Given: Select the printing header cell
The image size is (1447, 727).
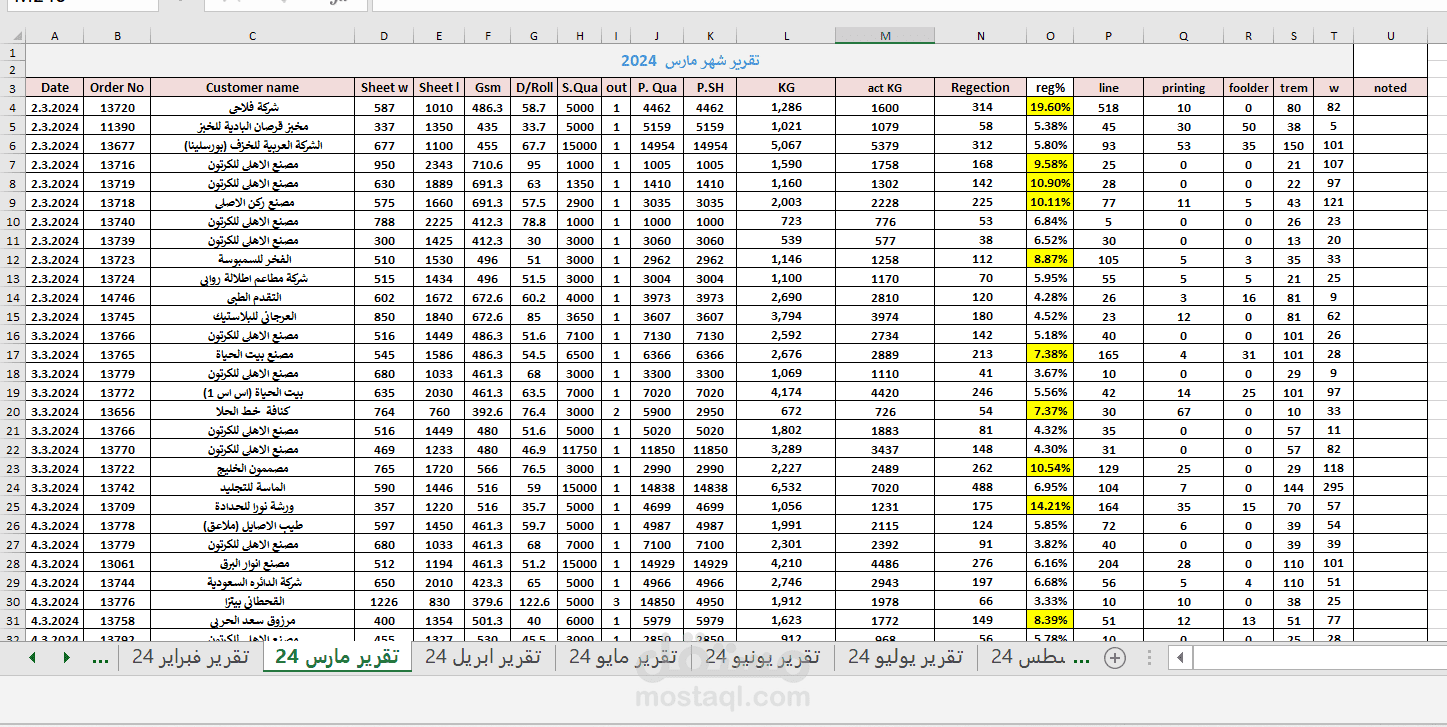Looking at the screenshot, I should (1183, 88).
